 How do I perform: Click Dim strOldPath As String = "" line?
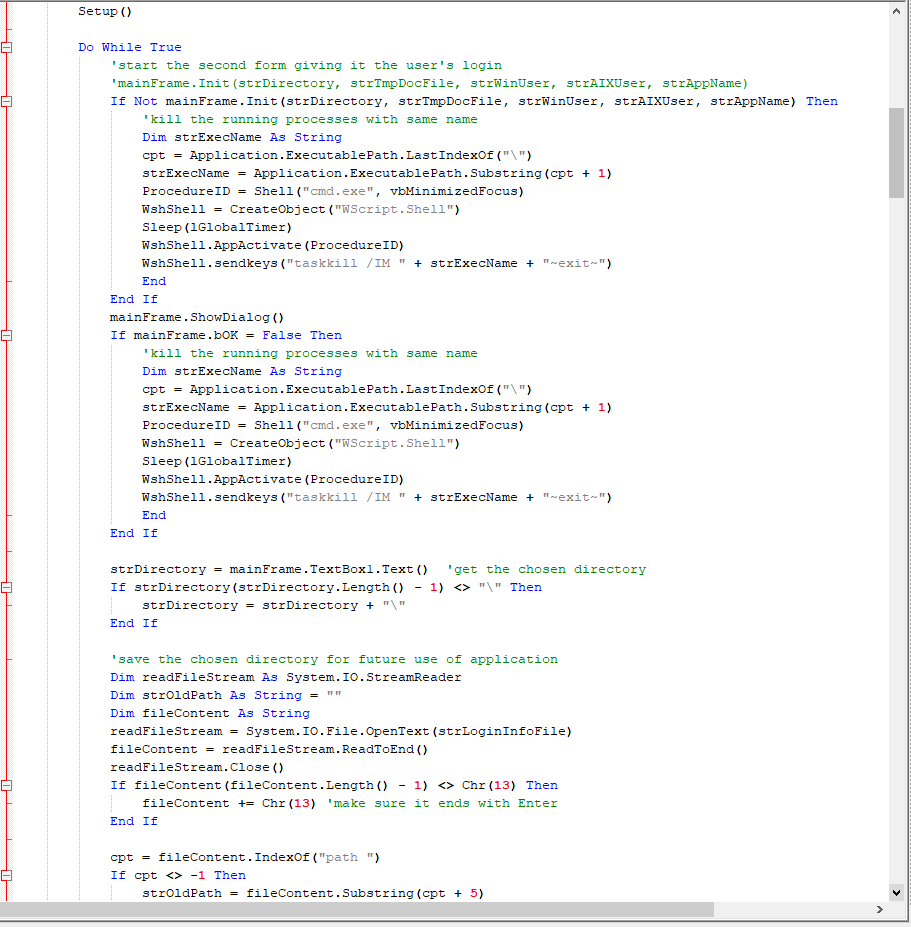(226, 695)
